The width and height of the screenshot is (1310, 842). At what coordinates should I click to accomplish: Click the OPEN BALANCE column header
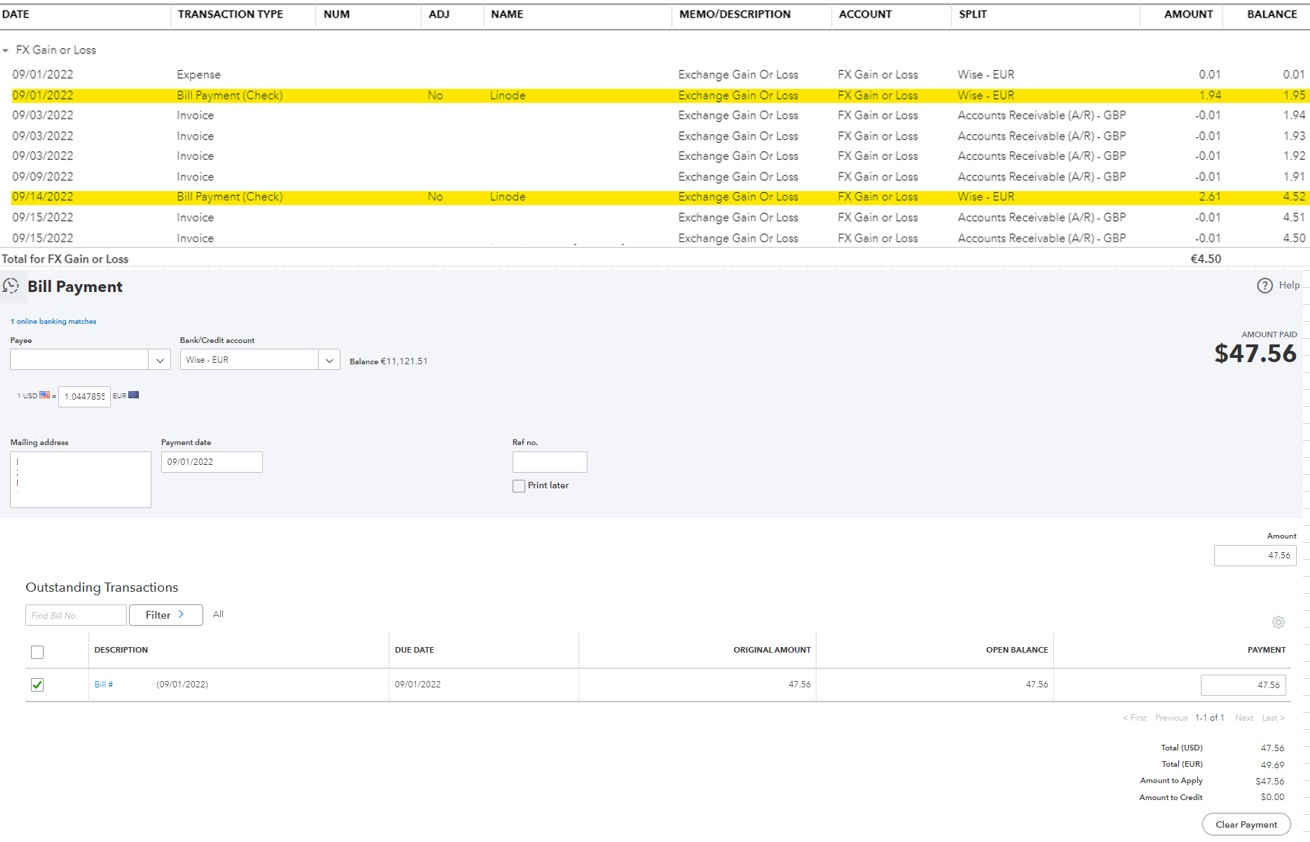(1017, 650)
